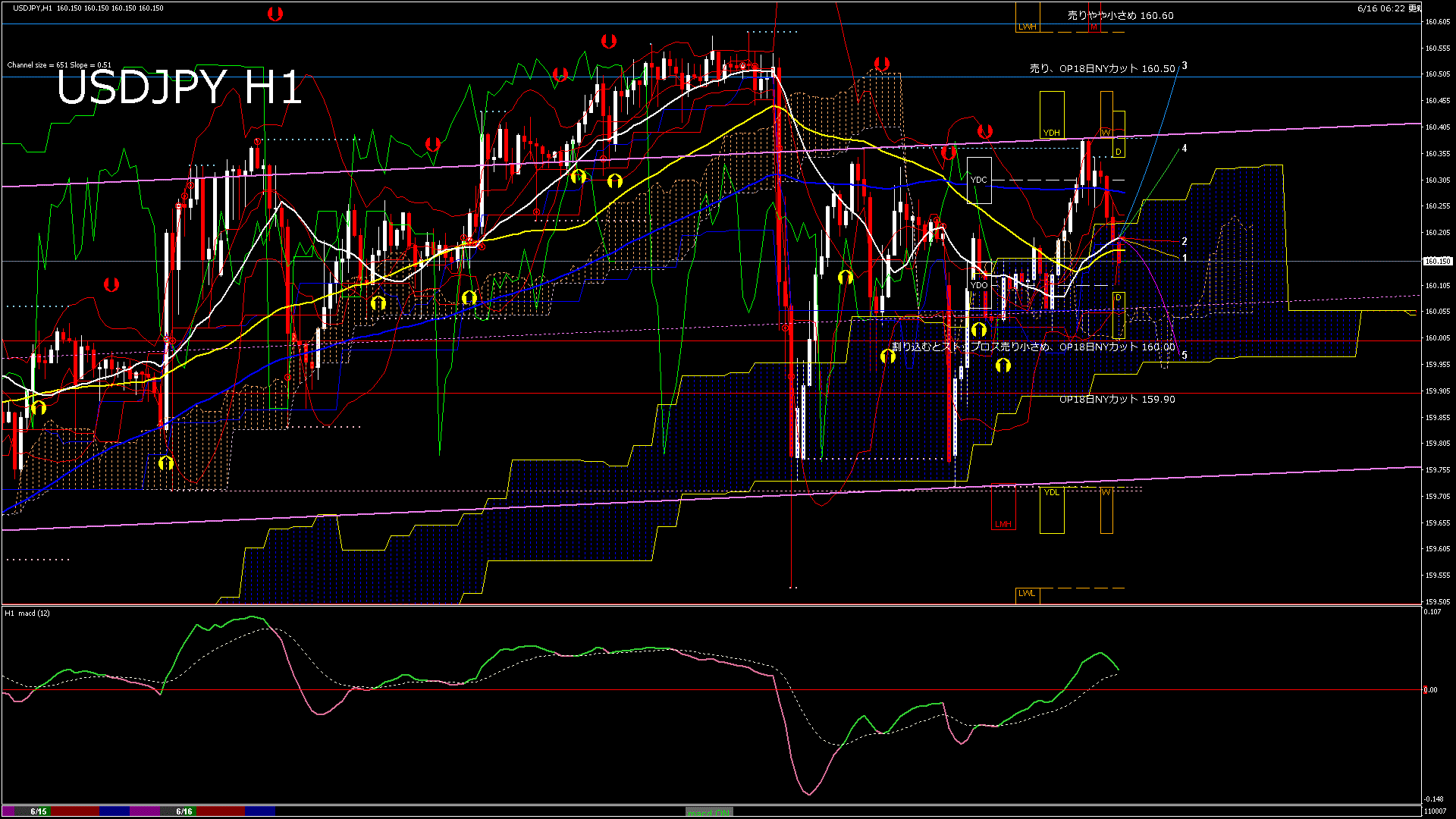Click projection line label 4

click(x=1185, y=149)
